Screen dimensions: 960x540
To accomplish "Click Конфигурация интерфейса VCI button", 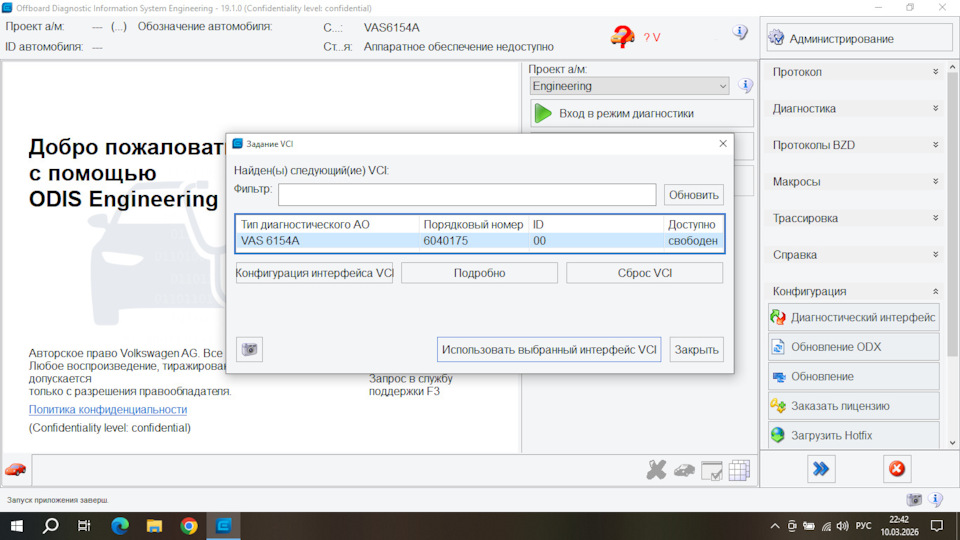I will 314,273.
